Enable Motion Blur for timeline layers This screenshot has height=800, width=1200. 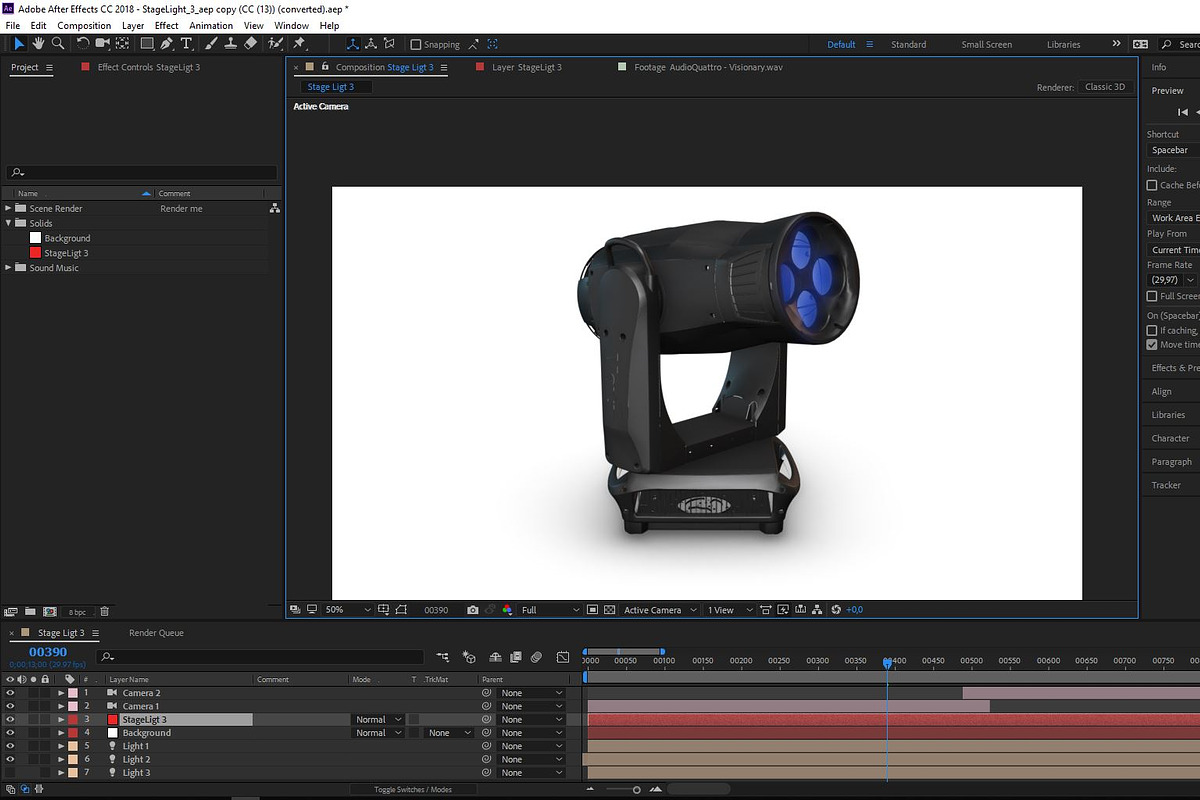click(x=536, y=657)
